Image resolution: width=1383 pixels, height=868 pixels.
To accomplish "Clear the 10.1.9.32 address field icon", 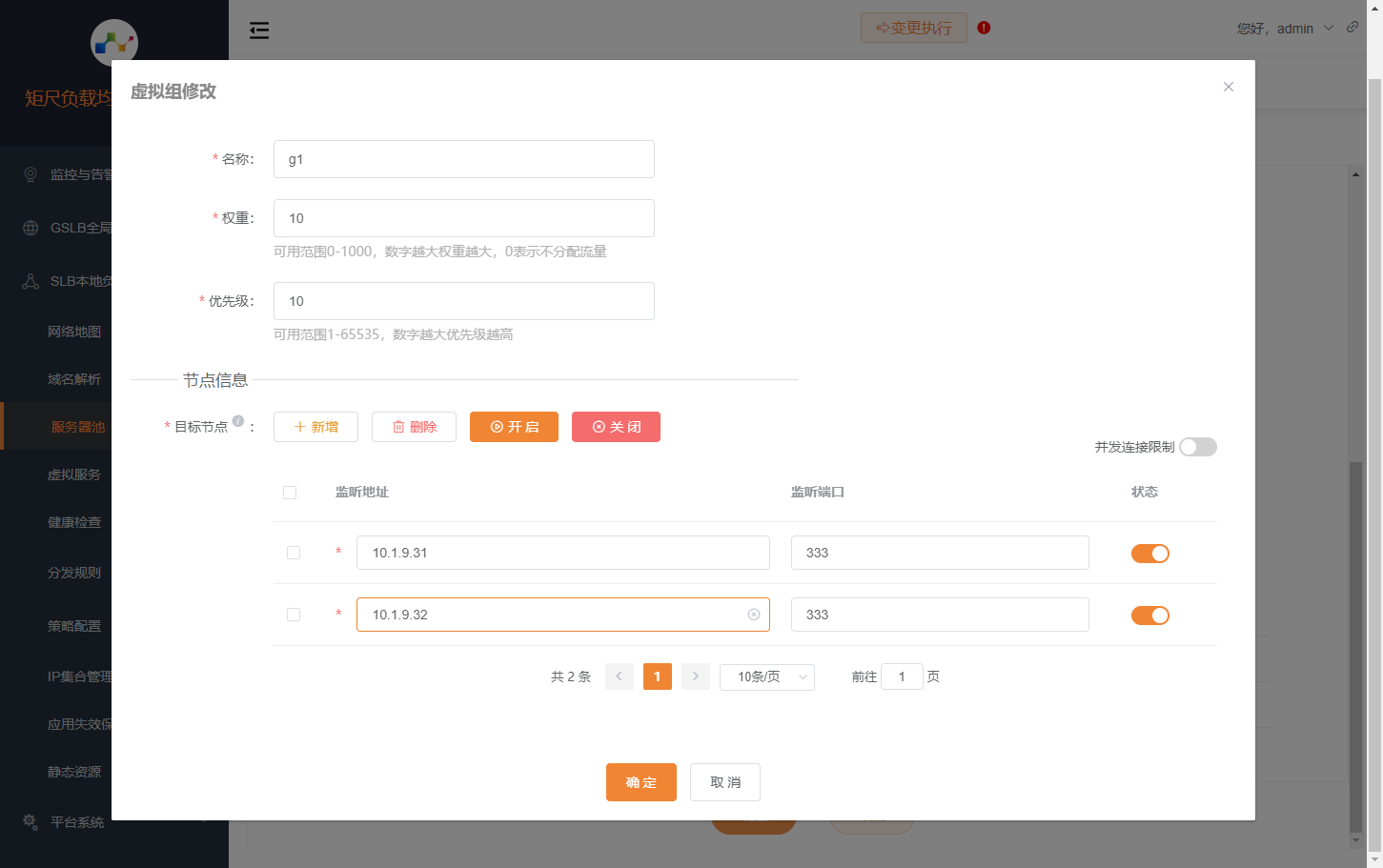I will [x=754, y=615].
